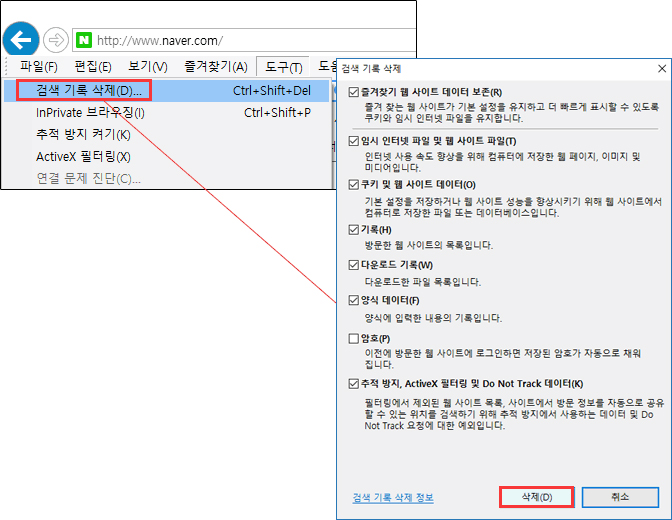672x520 pixels.
Task: Uncheck 즐겨찾기 웹 사이트 데이터 보존 checkbox
Action: point(352,92)
